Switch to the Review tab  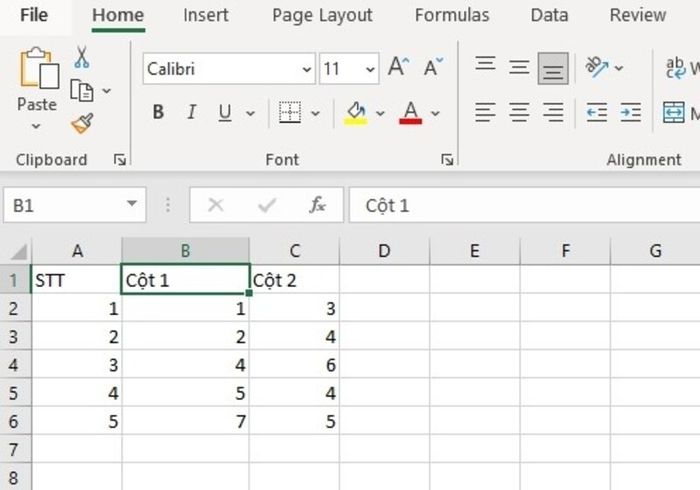(638, 15)
